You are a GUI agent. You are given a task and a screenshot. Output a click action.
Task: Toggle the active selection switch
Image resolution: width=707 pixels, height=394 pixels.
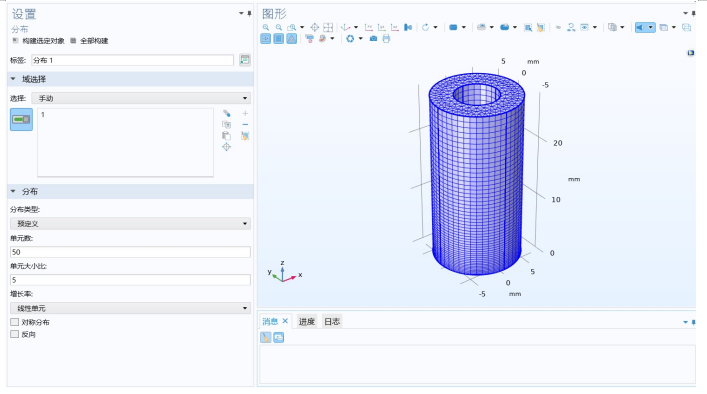(21, 119)
